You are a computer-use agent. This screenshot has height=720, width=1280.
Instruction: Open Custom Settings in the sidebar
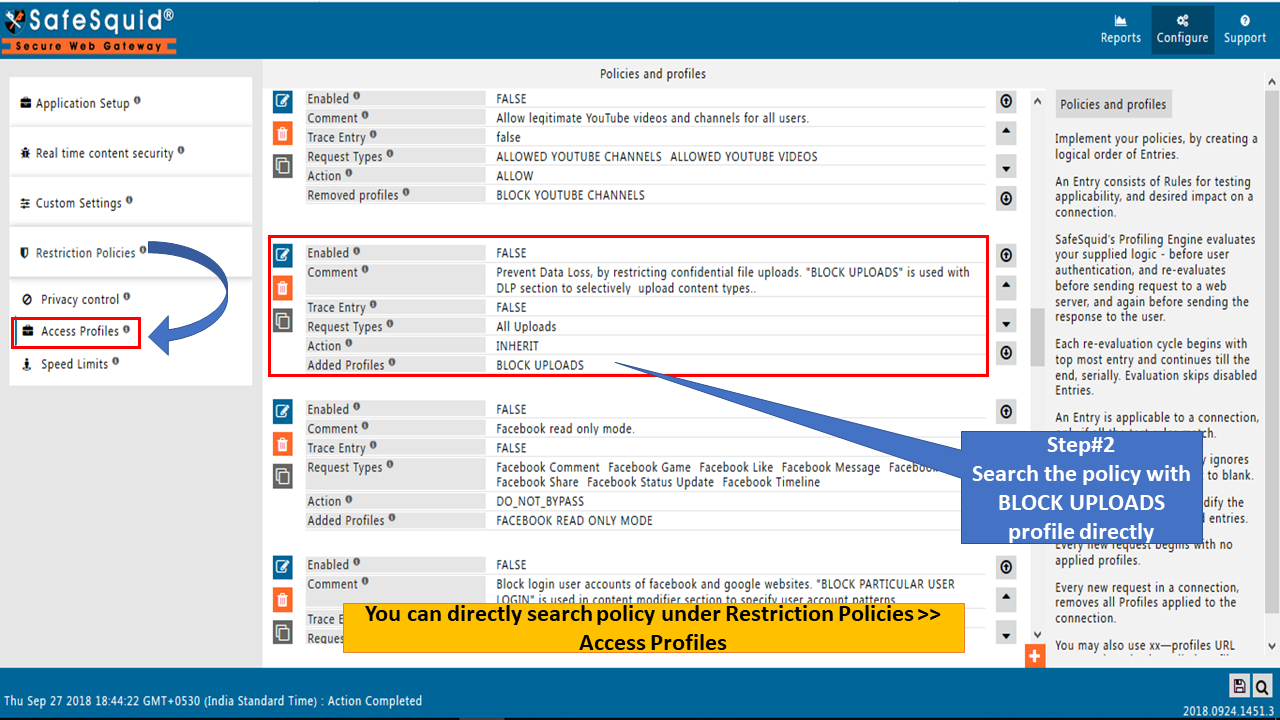131,202
